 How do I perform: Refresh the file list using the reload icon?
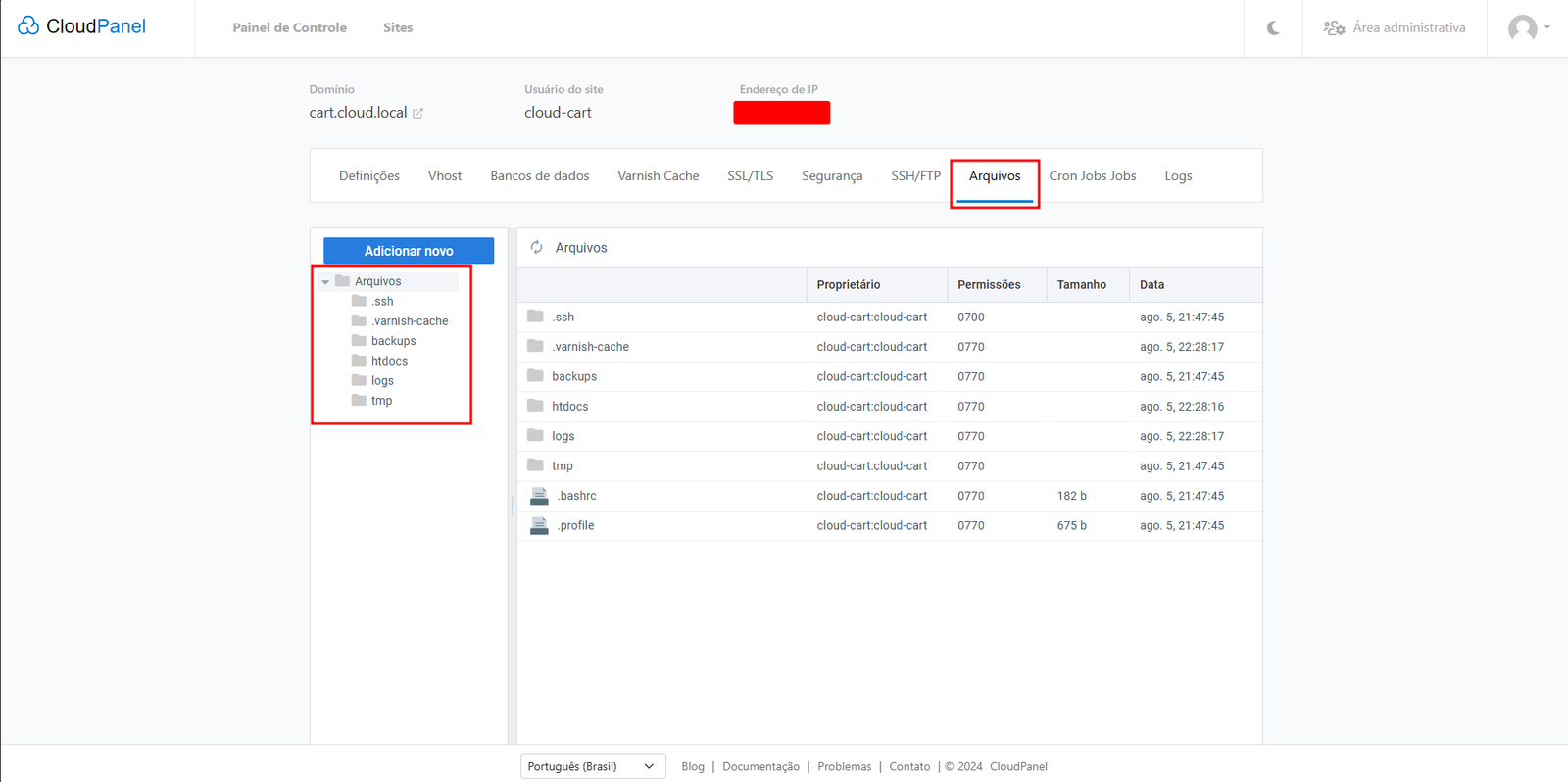point(537,248)
